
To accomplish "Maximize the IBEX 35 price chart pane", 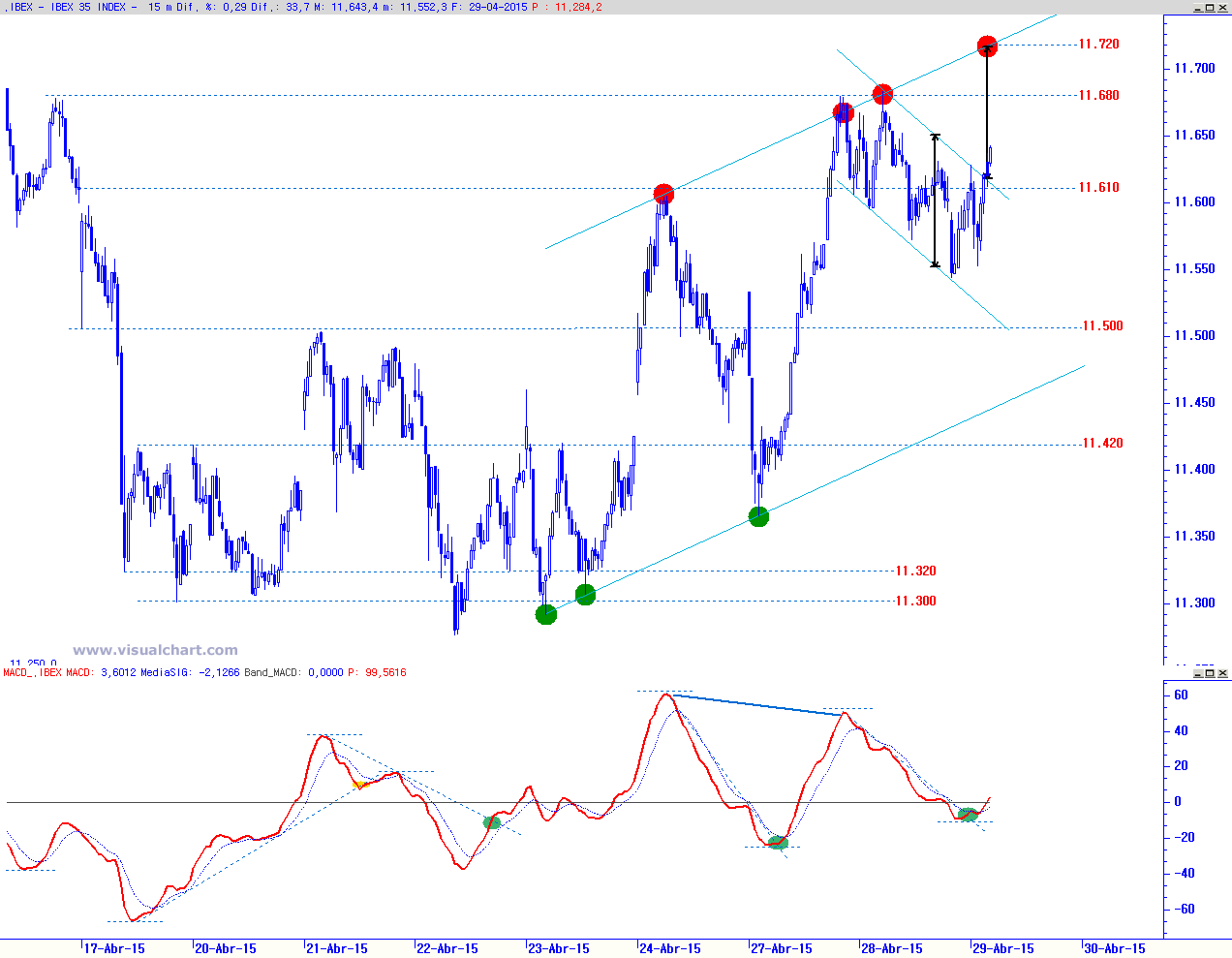I will tap(1210, 7).
